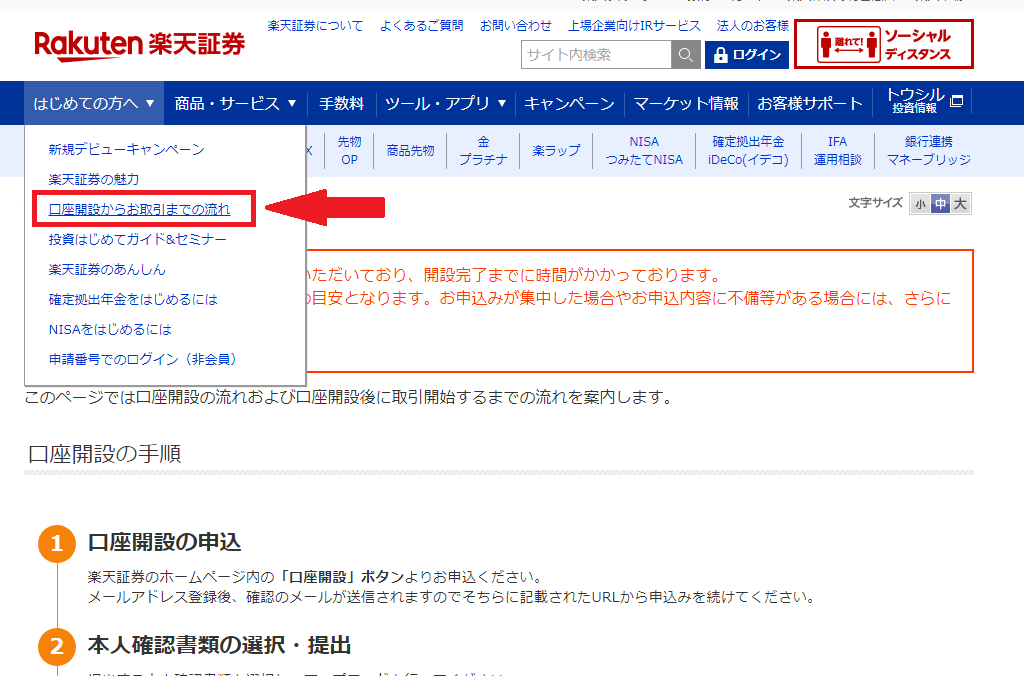Select 投資はじめてガイド&セミナー in the dropdown
The width and height of the screenshot is (1024, 676).
(137, 240)
